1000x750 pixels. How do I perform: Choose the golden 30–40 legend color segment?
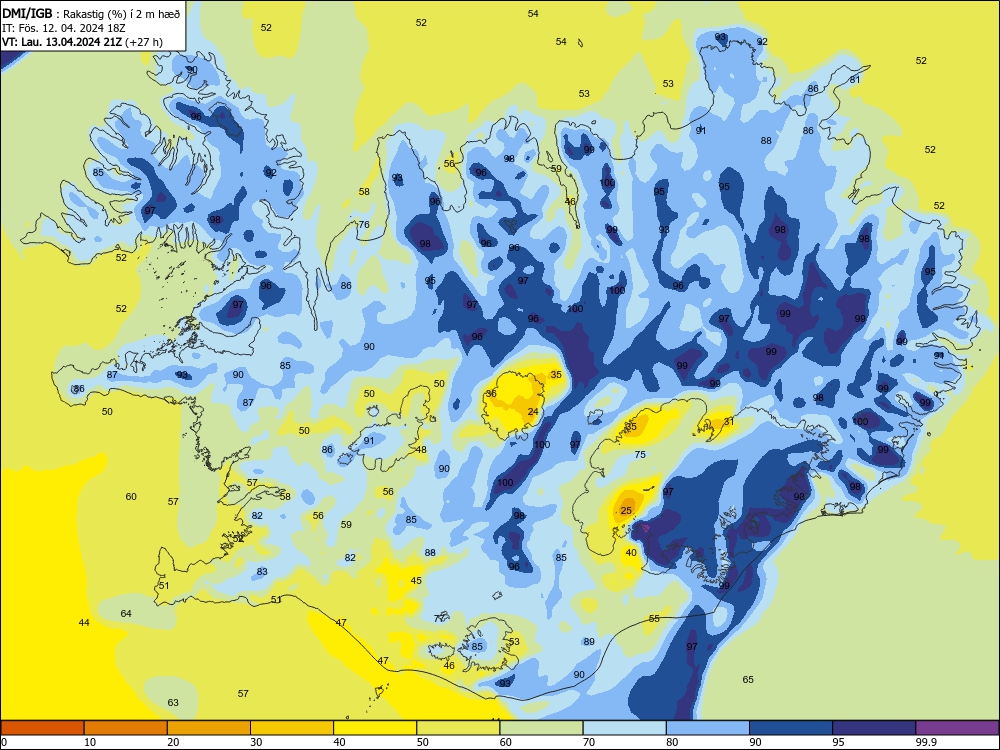coord(292,728)
